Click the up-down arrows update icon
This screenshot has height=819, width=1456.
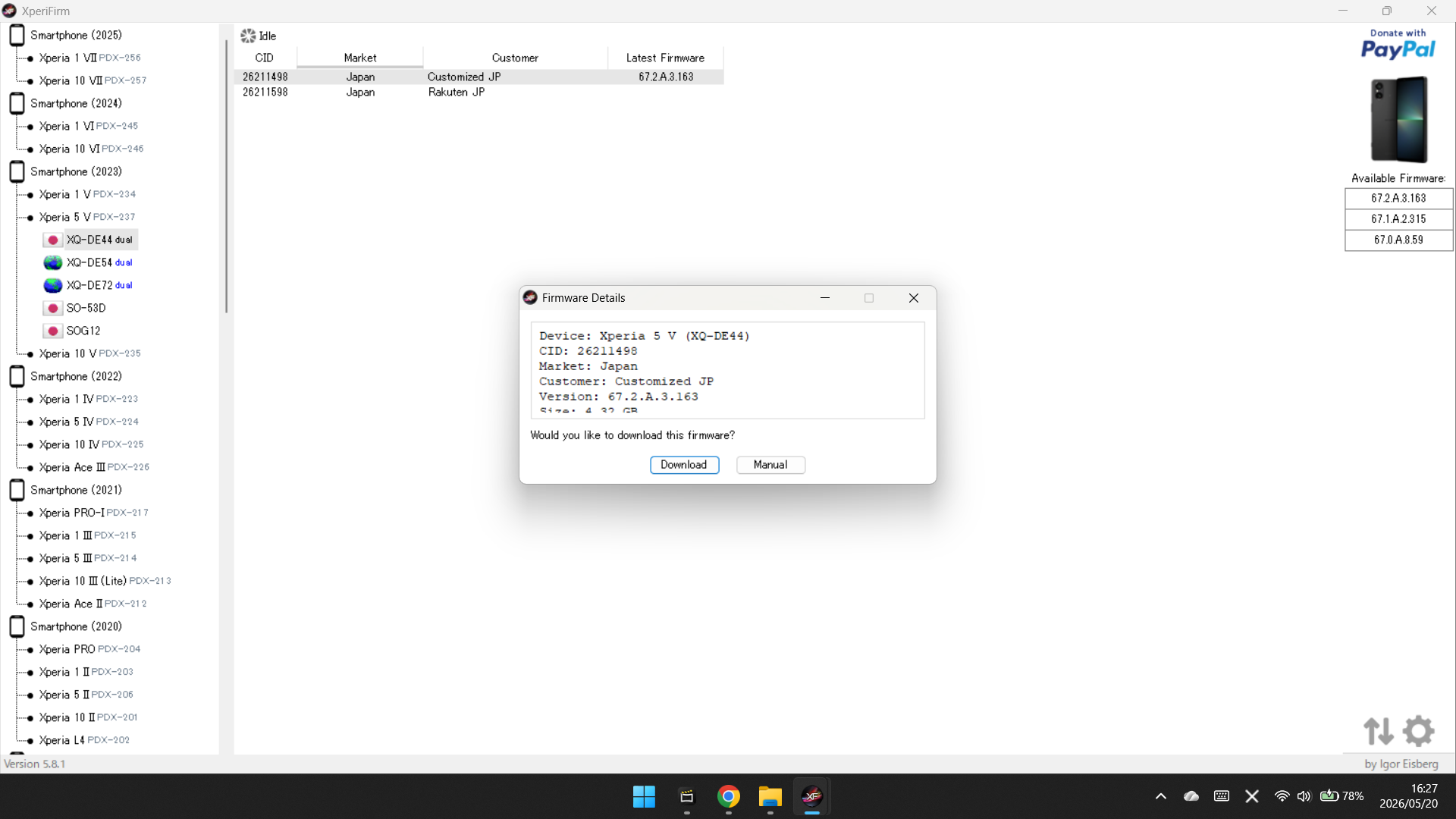pyautogui.click(x=1378, y=731)
